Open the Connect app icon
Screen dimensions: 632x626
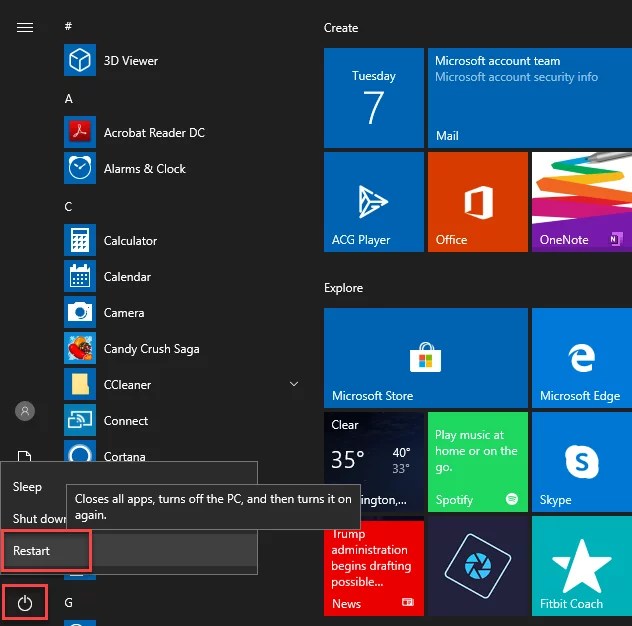[x=80, y=420]
